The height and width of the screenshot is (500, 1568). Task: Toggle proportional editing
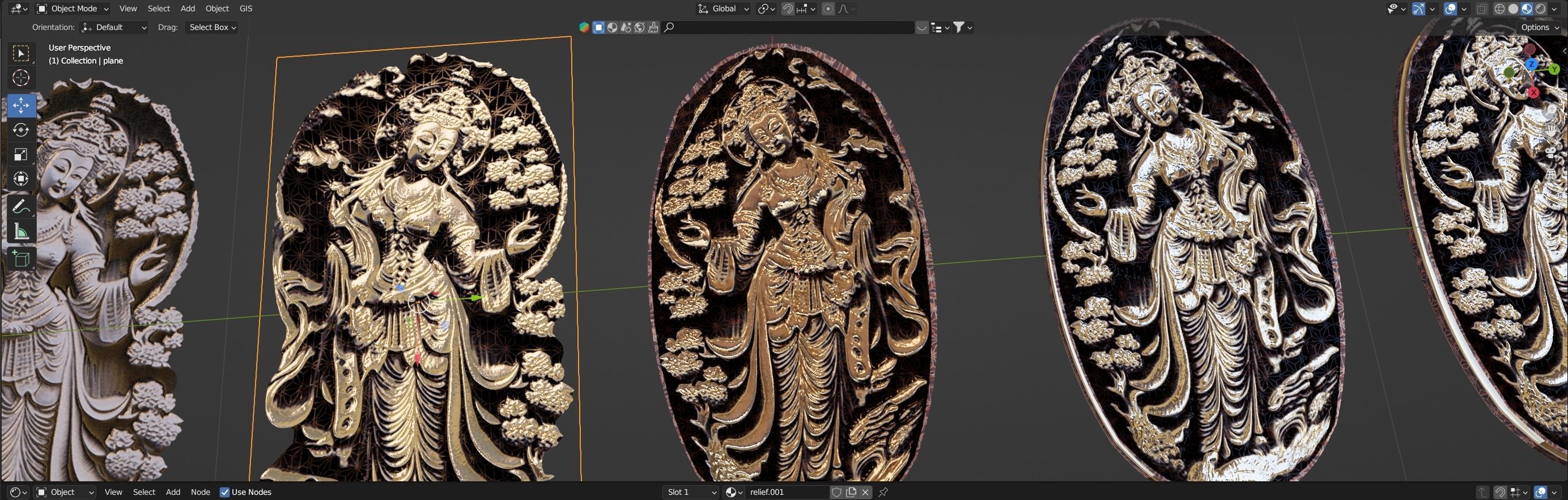coord(828,9)
